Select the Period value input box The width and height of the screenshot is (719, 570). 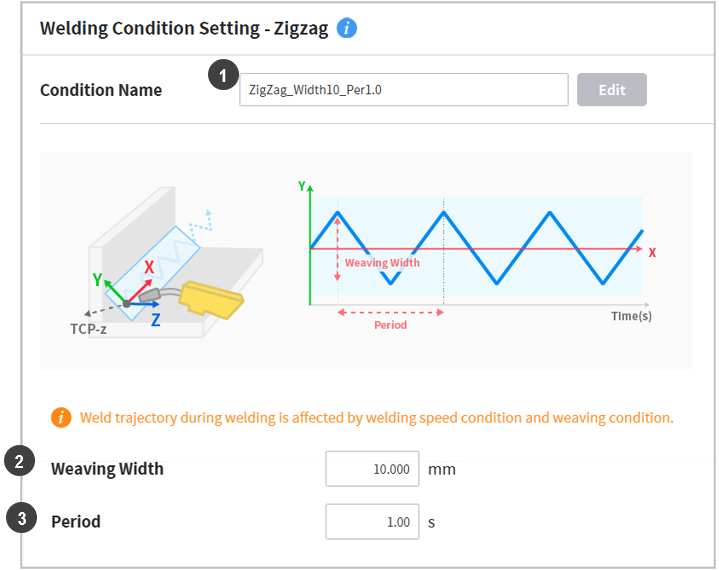372,521
